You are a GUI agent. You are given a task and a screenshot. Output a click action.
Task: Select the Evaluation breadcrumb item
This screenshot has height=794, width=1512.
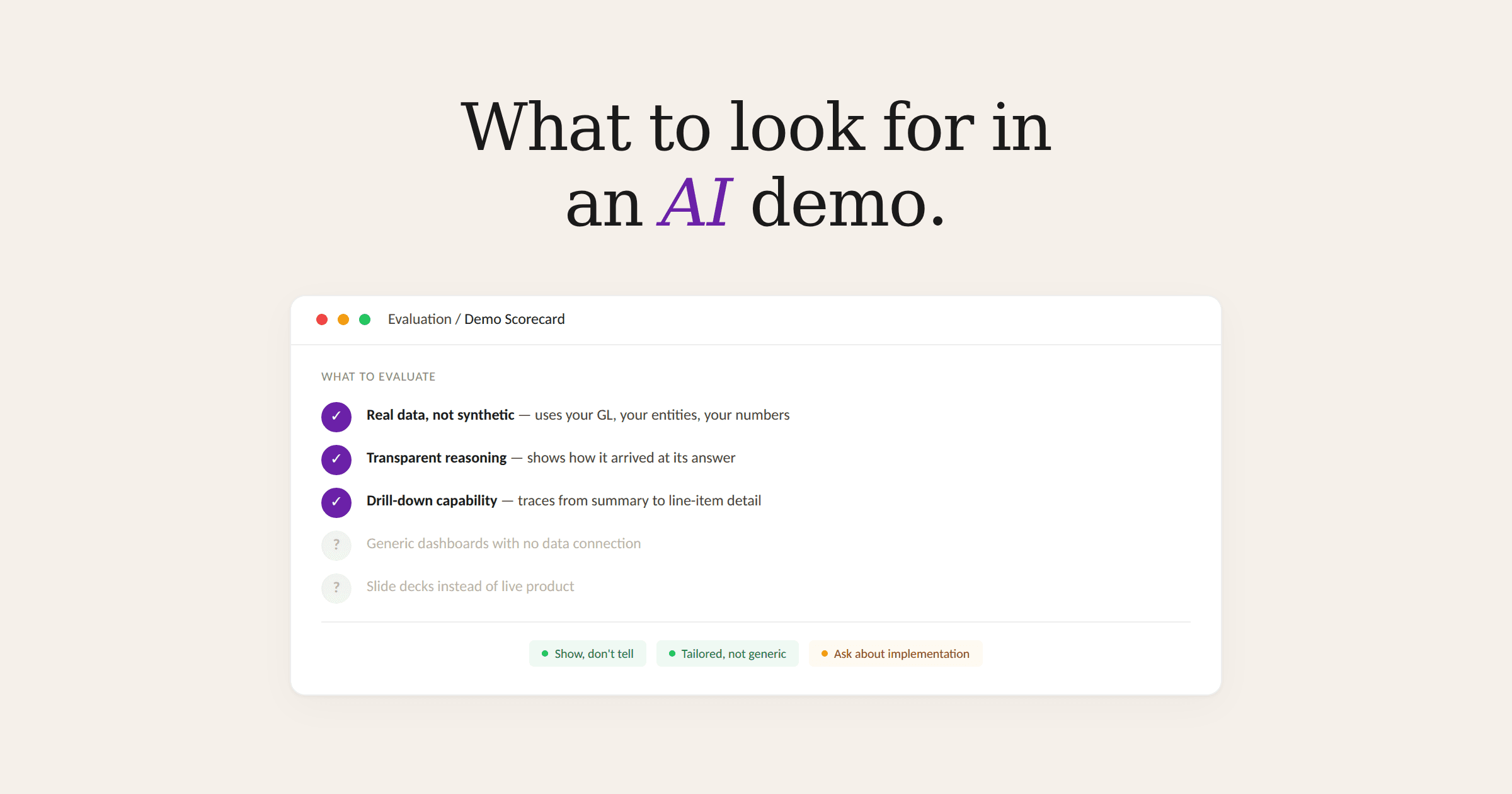[420, 319]
